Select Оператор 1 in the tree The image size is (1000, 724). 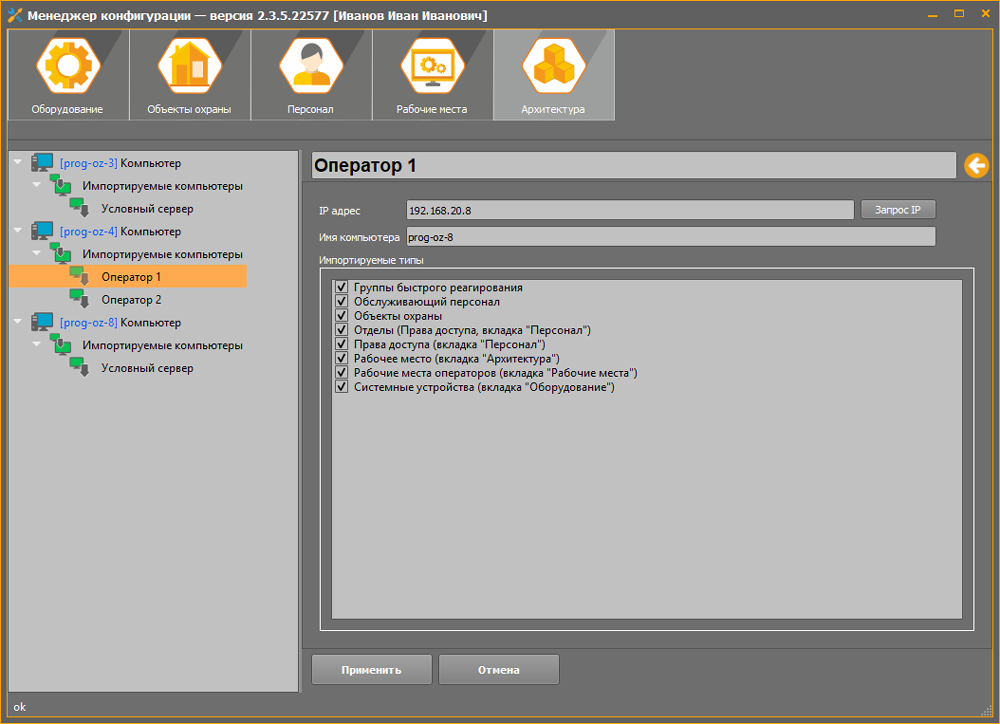131,277
